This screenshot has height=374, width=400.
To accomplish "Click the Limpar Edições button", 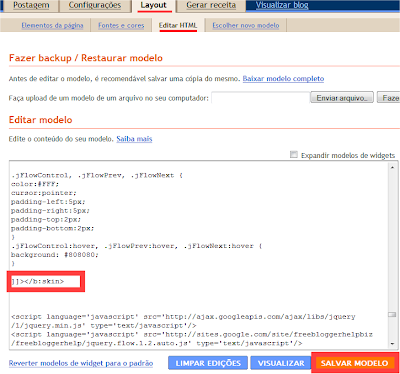I will coord(208,363).
